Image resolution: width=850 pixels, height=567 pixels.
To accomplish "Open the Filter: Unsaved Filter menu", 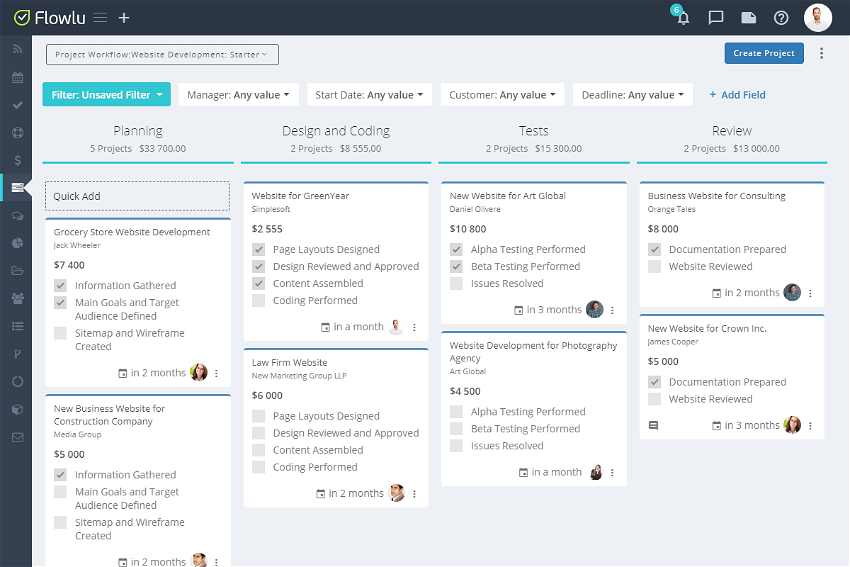I will click(x=107, y=95).
